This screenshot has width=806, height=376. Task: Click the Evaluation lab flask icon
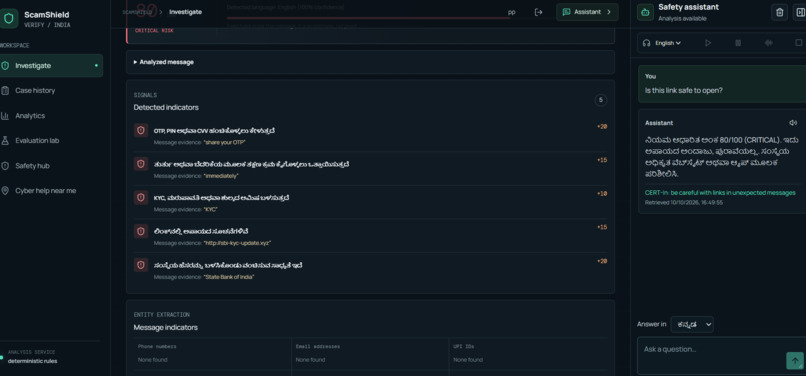(5, 140)
